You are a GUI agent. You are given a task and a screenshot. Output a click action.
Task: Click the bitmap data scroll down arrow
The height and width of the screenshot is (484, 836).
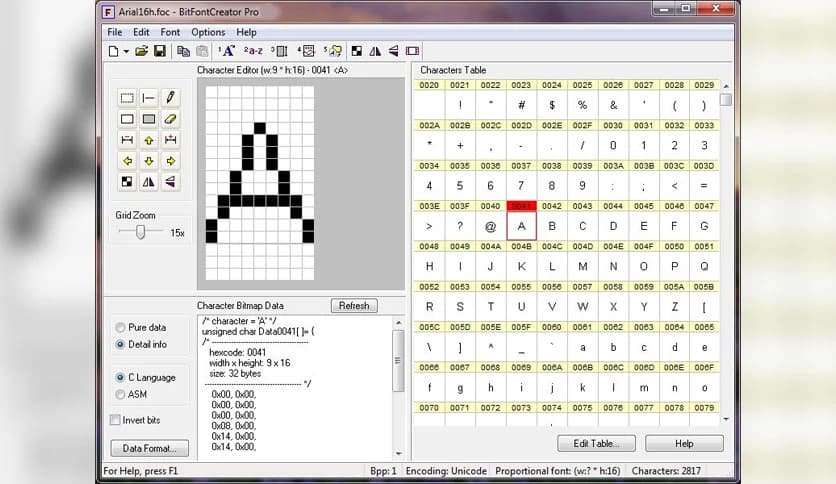click(399, 454)
